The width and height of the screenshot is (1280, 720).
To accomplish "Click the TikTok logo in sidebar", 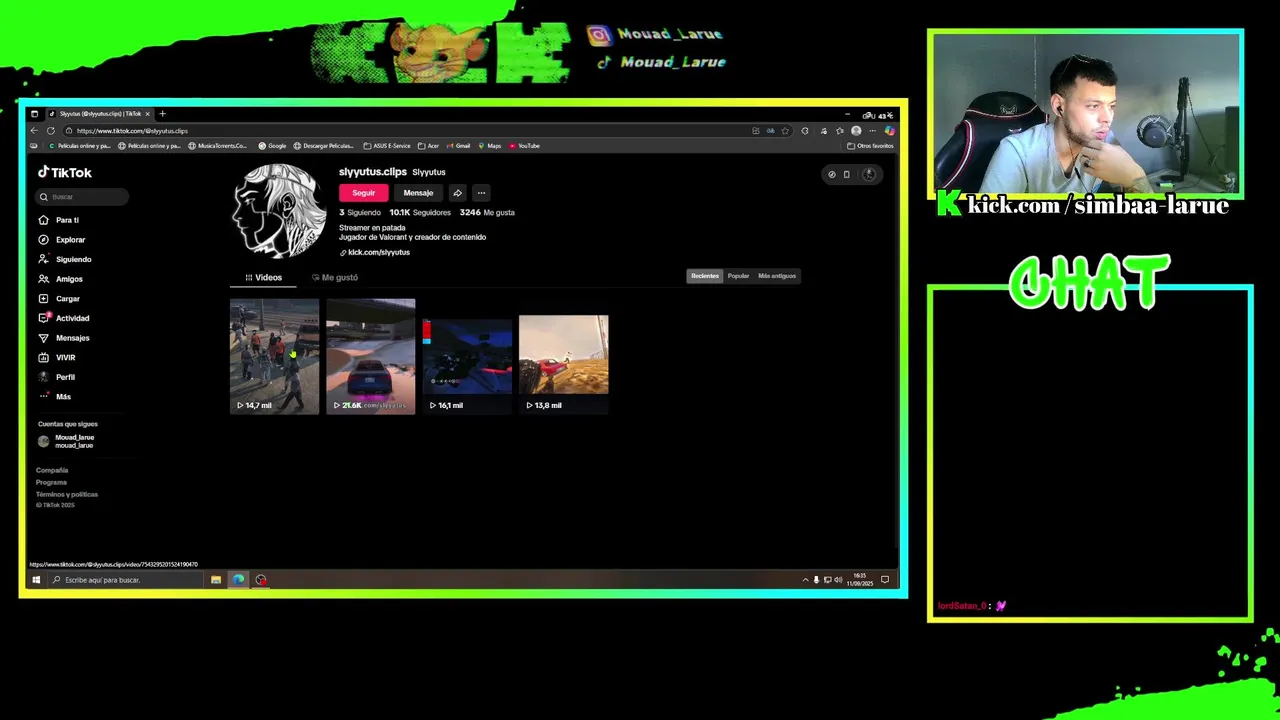I will pos(65,172).
